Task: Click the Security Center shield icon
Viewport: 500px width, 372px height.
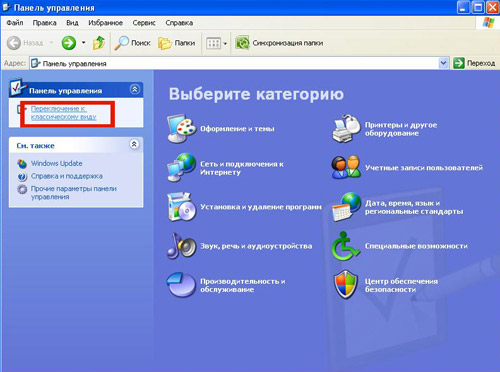Action: pyautogui.click(x=346, y=285)
